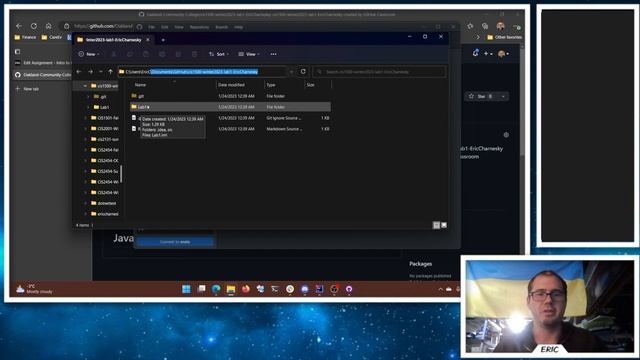Click New tab in Edge sidebar

point(27,89)
